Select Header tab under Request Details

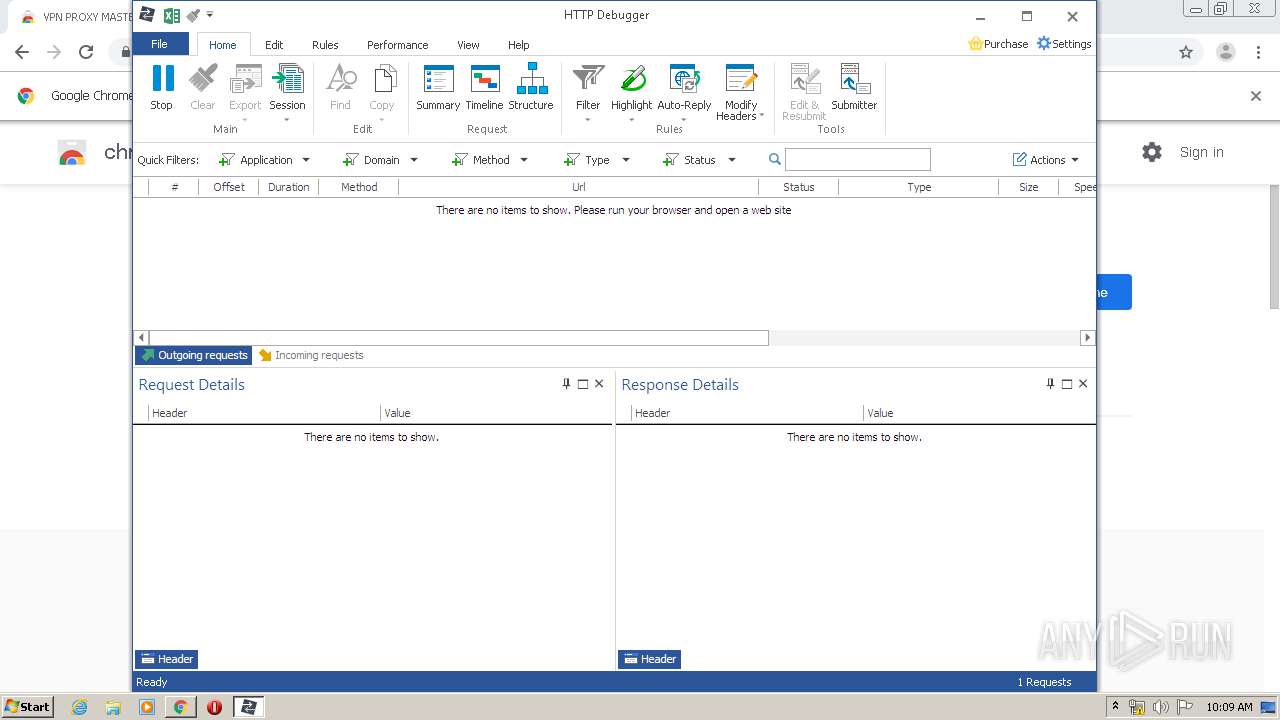pyautogui.click(x=167, y=659)
